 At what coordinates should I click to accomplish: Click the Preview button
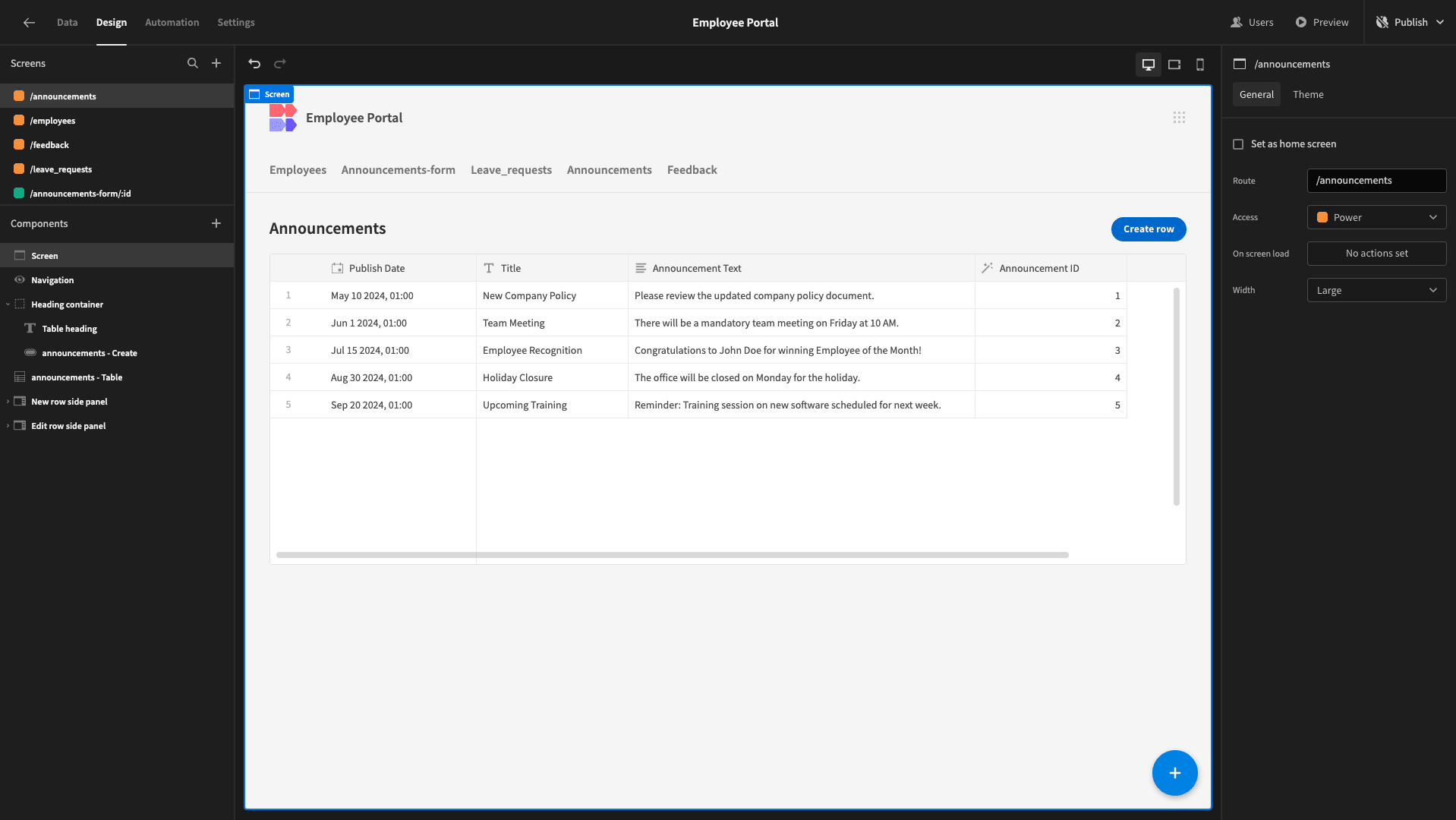click(x=1322, y=23)
